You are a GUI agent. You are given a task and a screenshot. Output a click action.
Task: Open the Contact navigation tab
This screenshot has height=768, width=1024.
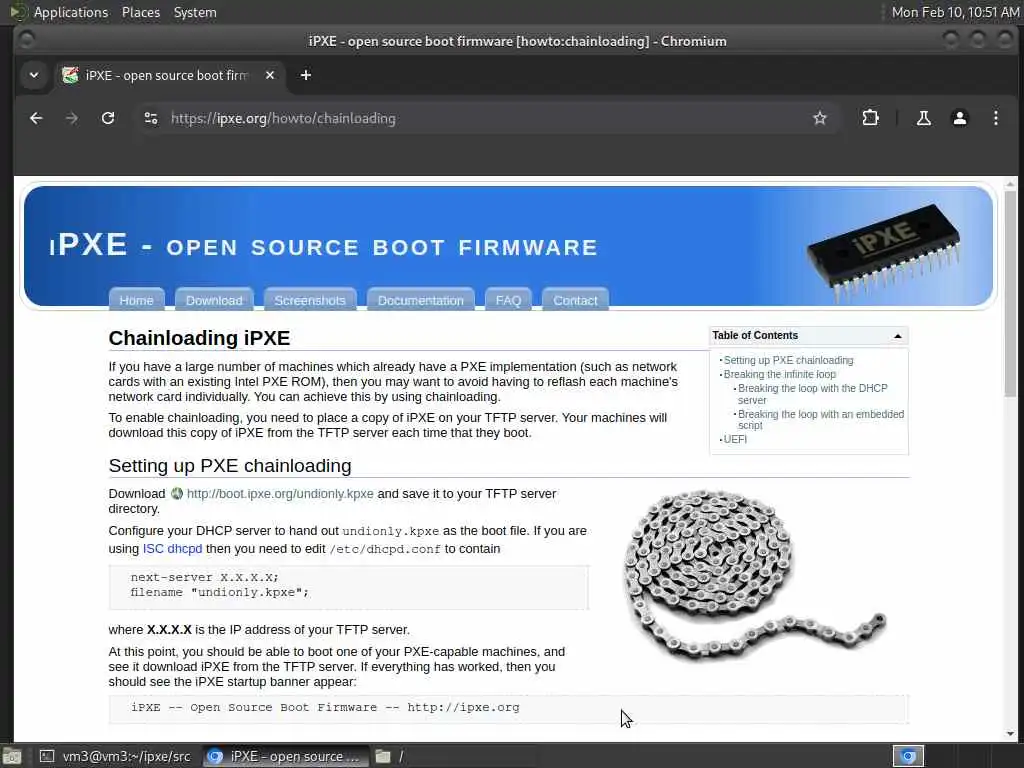(x=575, y=299)
